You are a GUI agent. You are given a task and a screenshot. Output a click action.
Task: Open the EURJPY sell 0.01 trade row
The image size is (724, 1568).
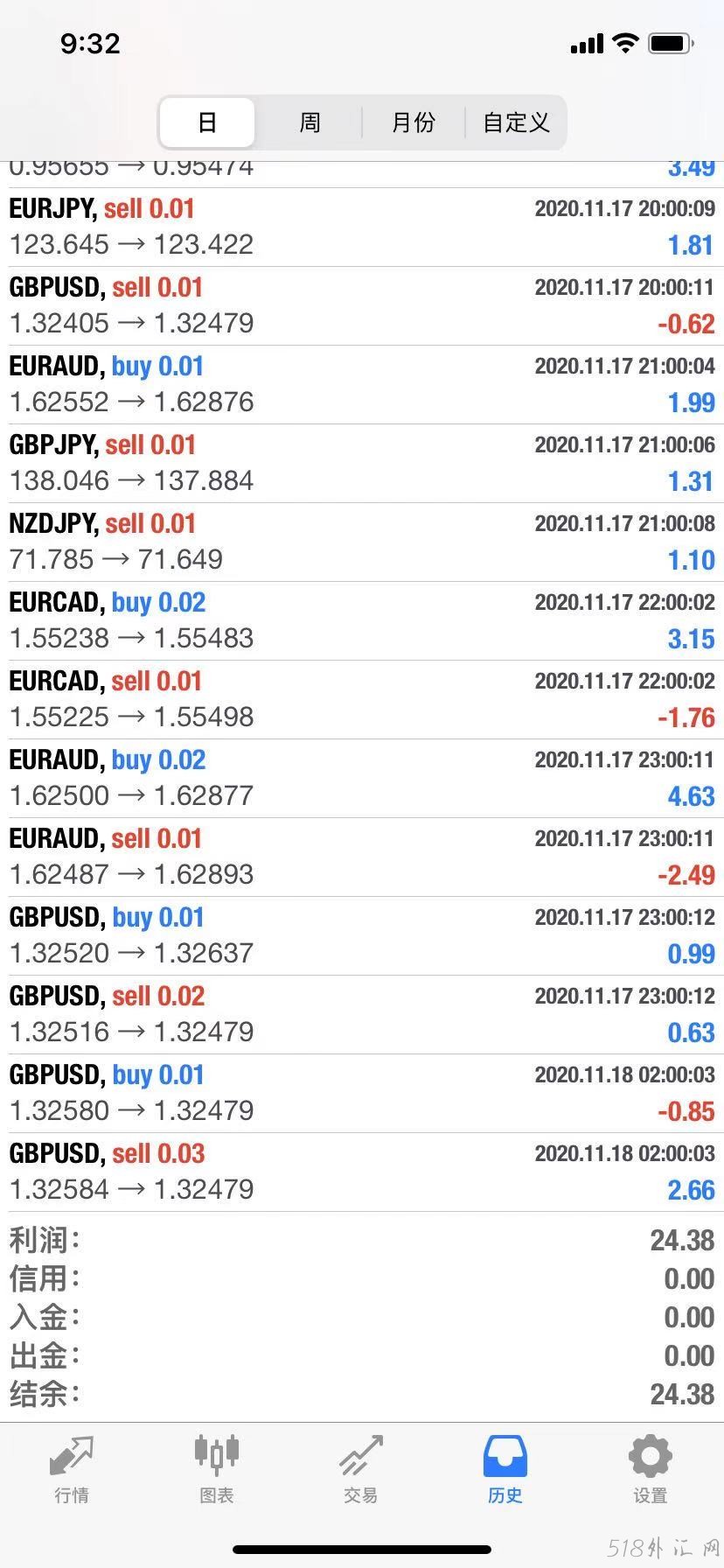[362, 227]
